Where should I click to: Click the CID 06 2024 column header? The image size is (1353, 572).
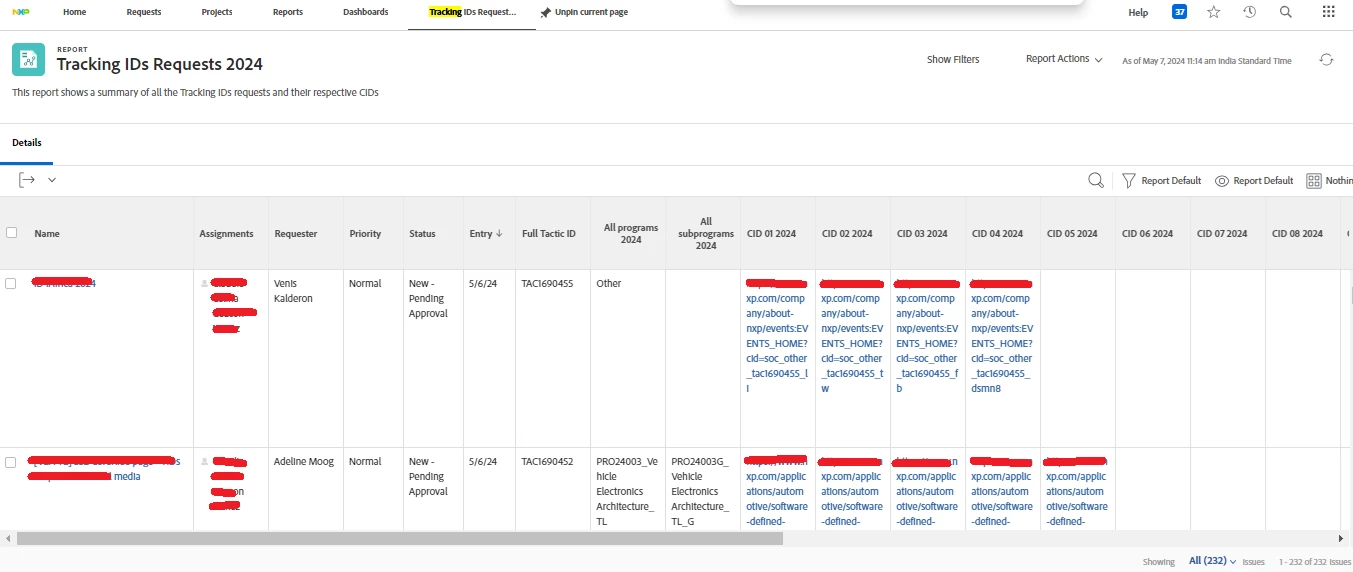pyautogui.click(x=1147, y=234)
